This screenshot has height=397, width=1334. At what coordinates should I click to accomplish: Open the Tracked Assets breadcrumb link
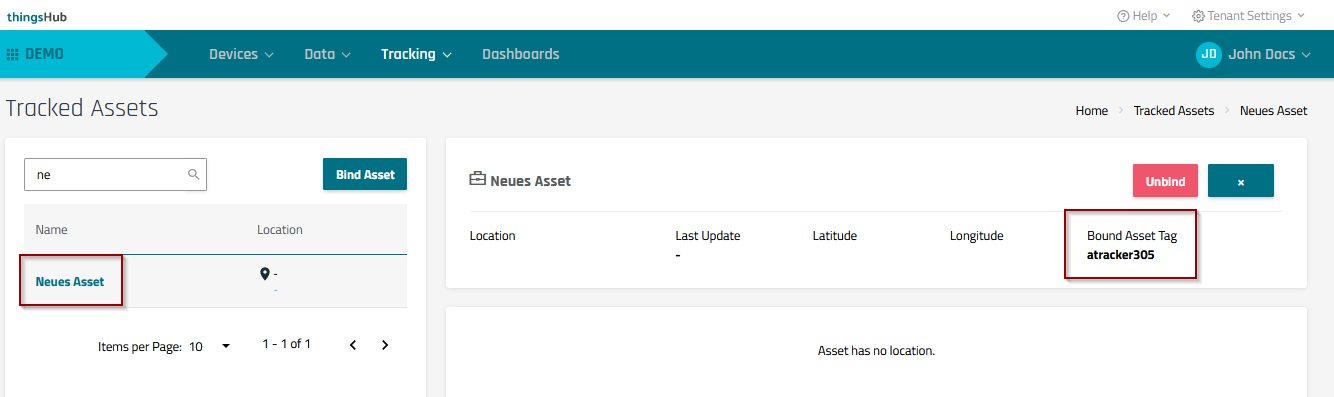[1174, 111]
